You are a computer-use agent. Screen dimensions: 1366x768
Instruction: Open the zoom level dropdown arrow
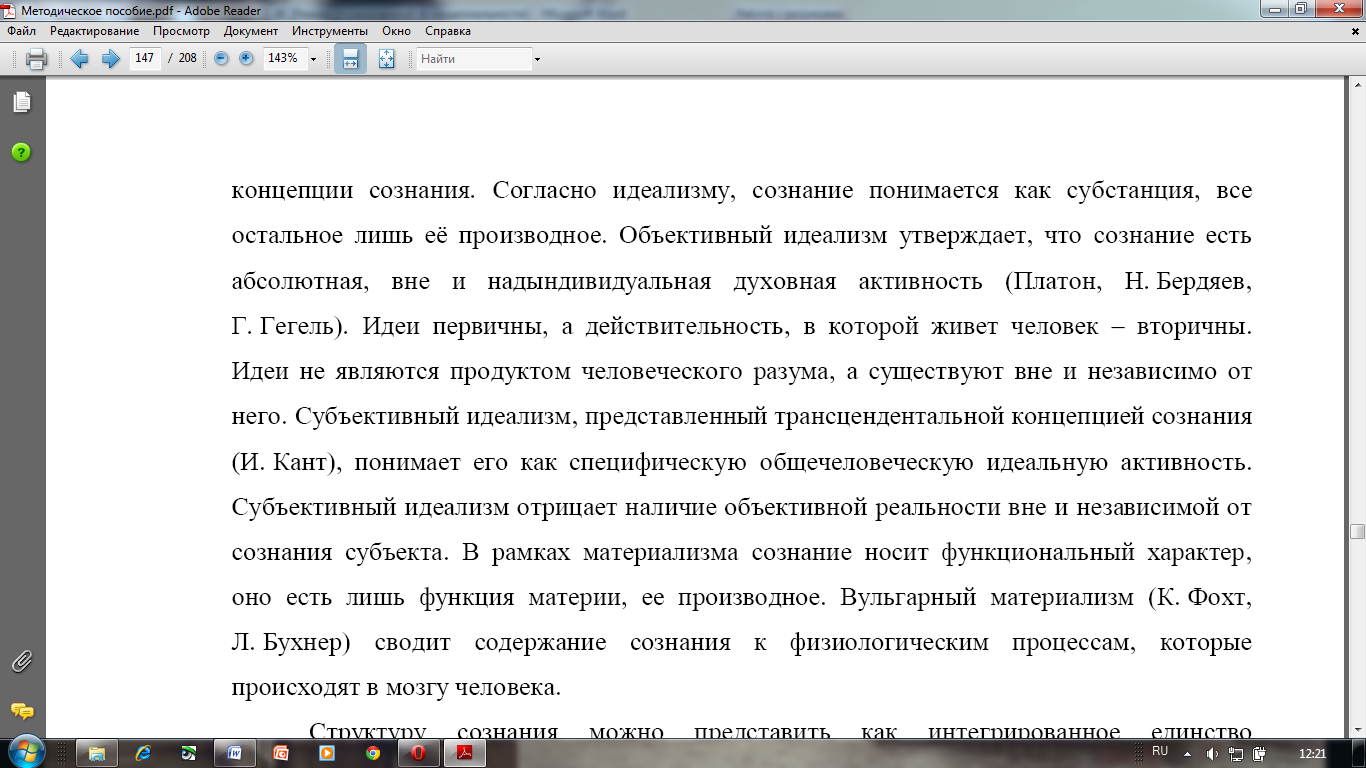tap(313, 59)
